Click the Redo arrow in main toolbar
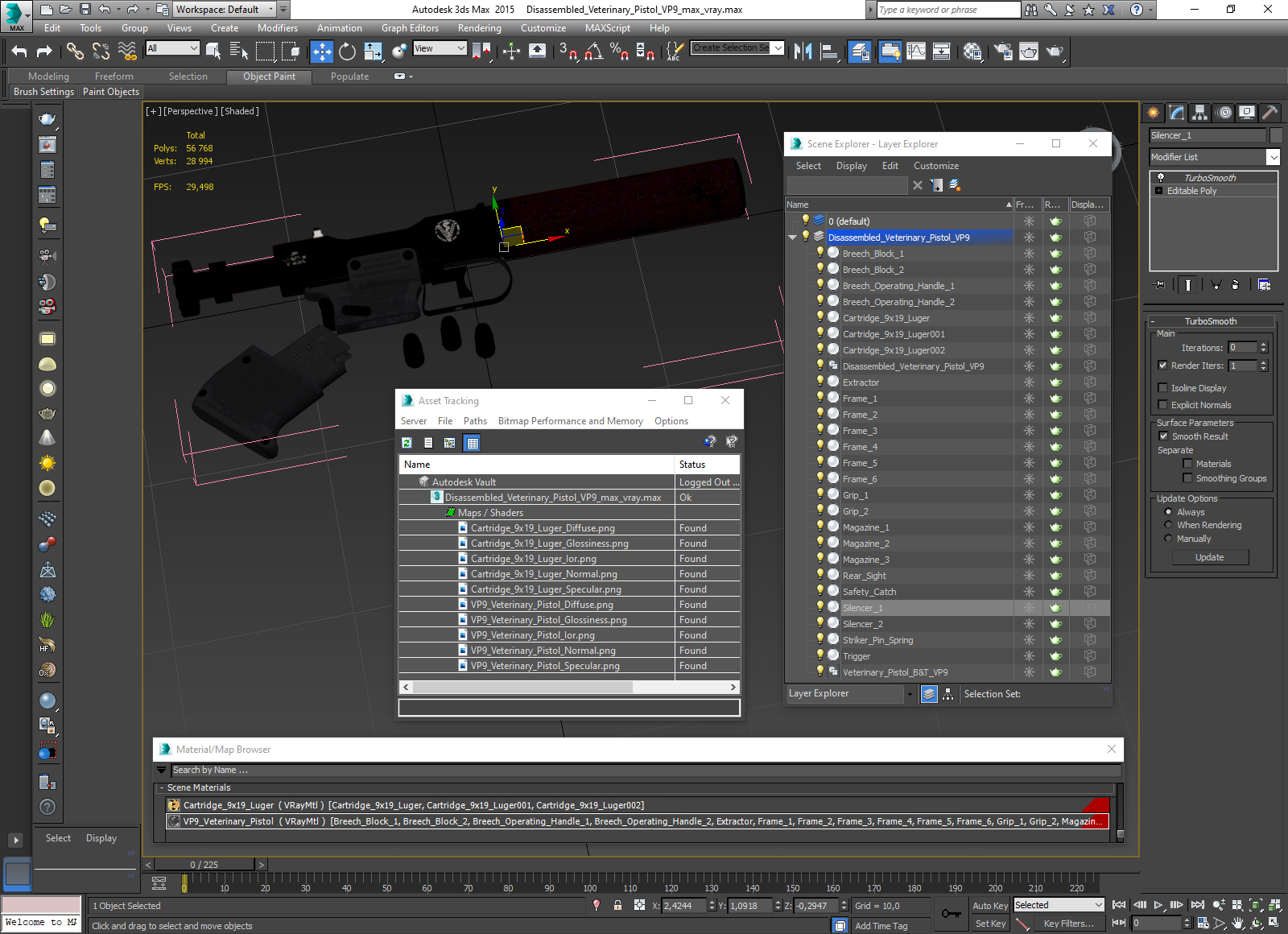The height and width of the screenshot is (934, 1288). pyautogui.click(x=44, y=52)
